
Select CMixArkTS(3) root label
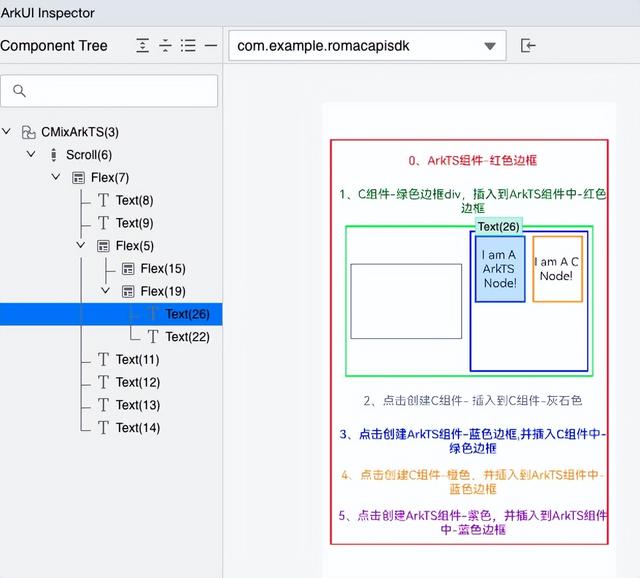[80, 133]
